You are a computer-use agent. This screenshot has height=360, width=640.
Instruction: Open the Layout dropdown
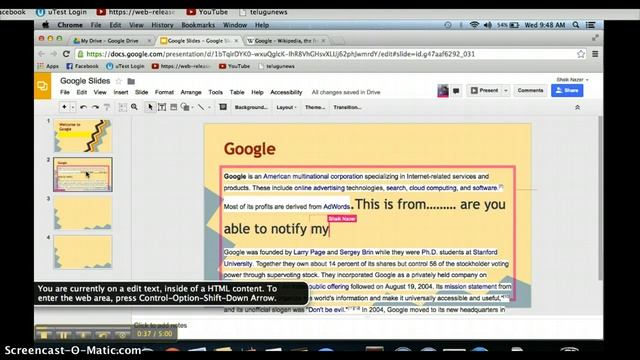(286, 107)
